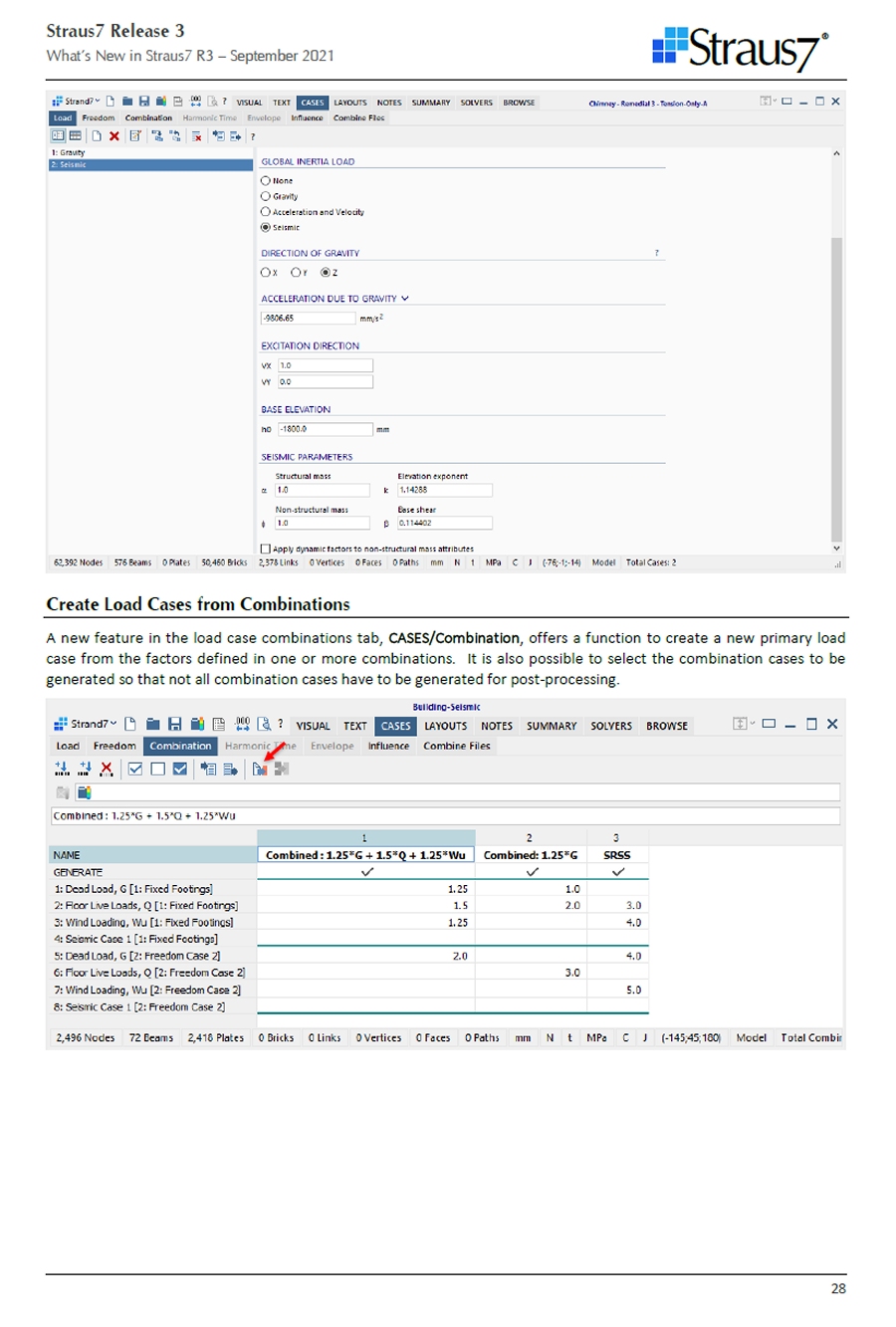The image size is (896, 1327).
Task: Click the save icon in the lower Strand7 window
Action: pos(174,725)
